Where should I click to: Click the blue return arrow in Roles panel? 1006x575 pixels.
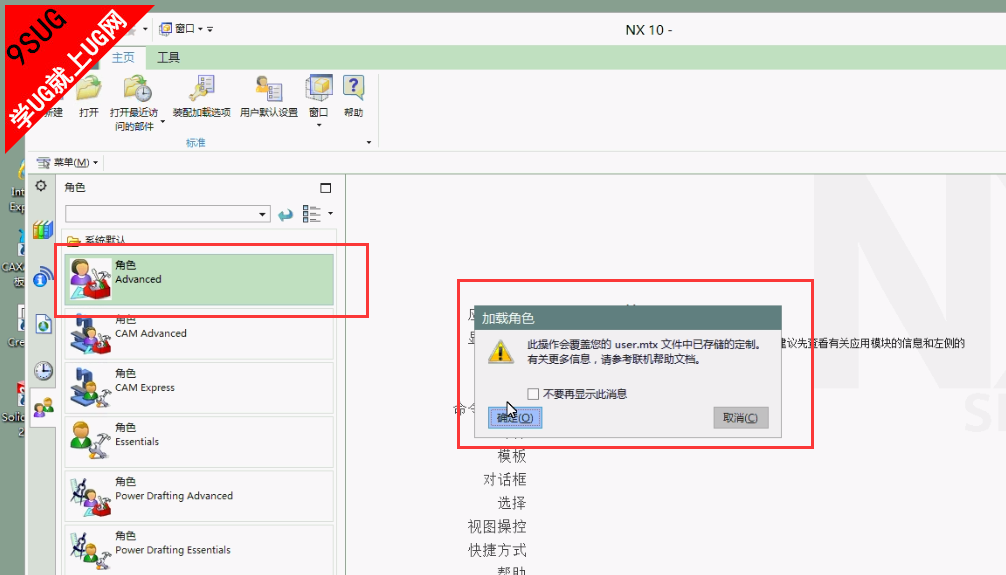point(286,214)
